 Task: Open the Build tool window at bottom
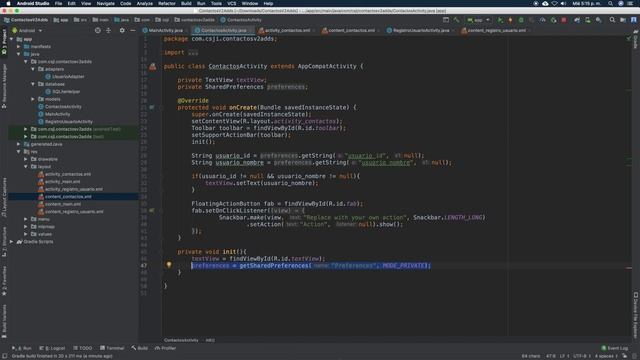pos(140,348)
